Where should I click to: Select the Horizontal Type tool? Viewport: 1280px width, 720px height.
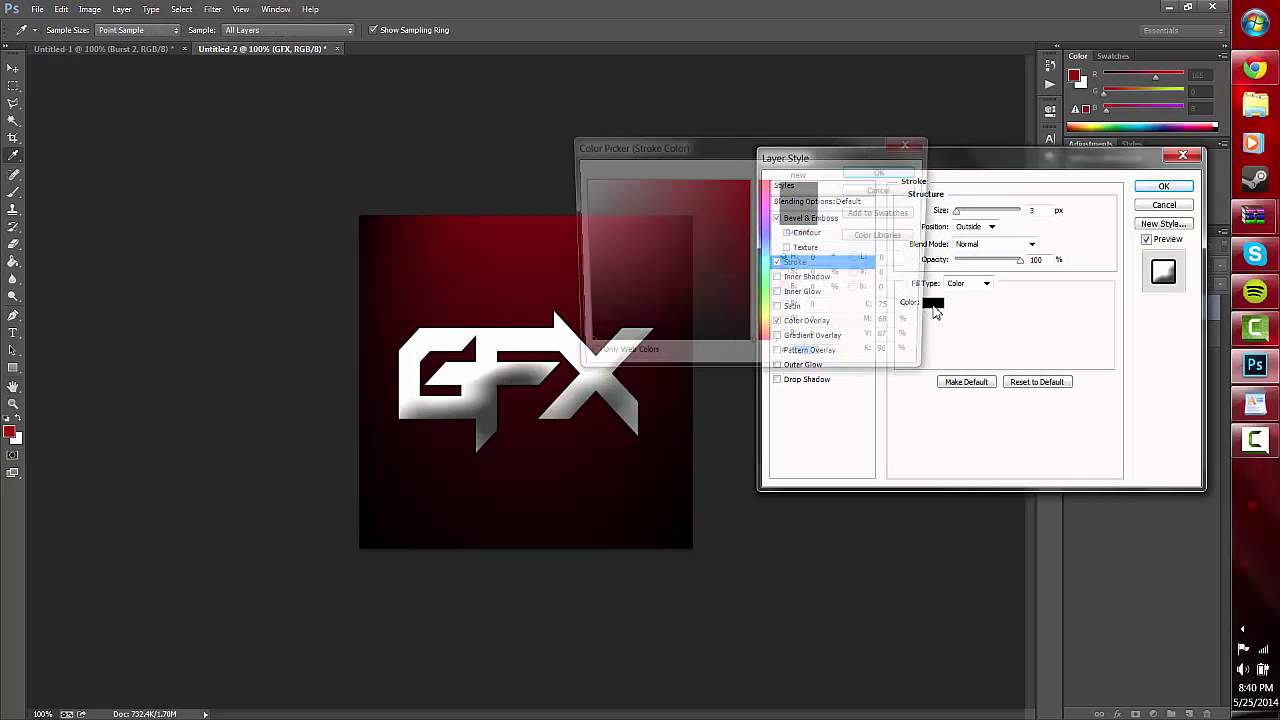click(x=13, y=332)
